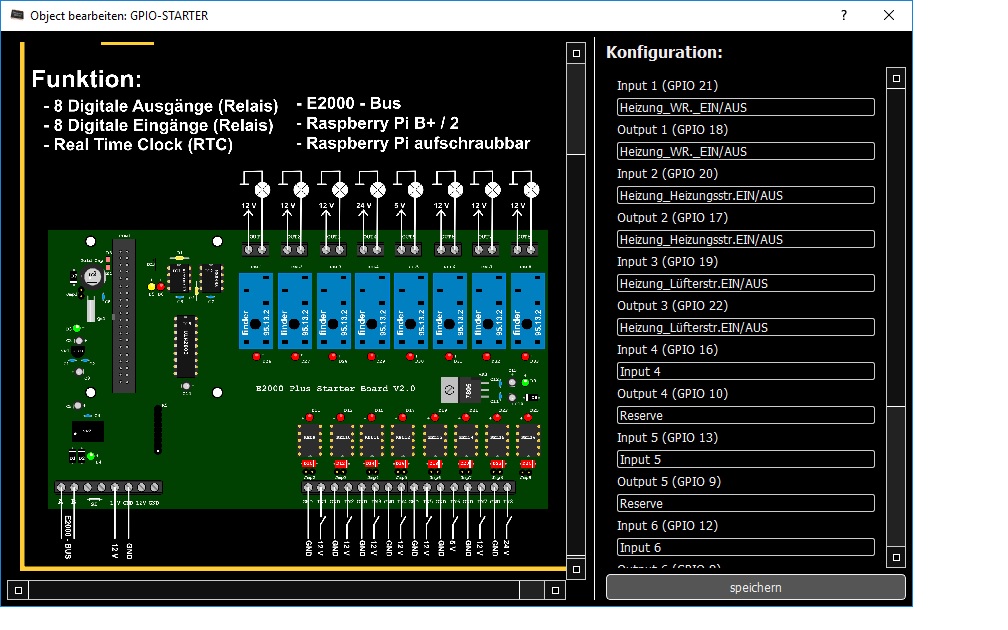
Task: Click the lamp symbol above the 24 V label
Action: pos(377,188)
